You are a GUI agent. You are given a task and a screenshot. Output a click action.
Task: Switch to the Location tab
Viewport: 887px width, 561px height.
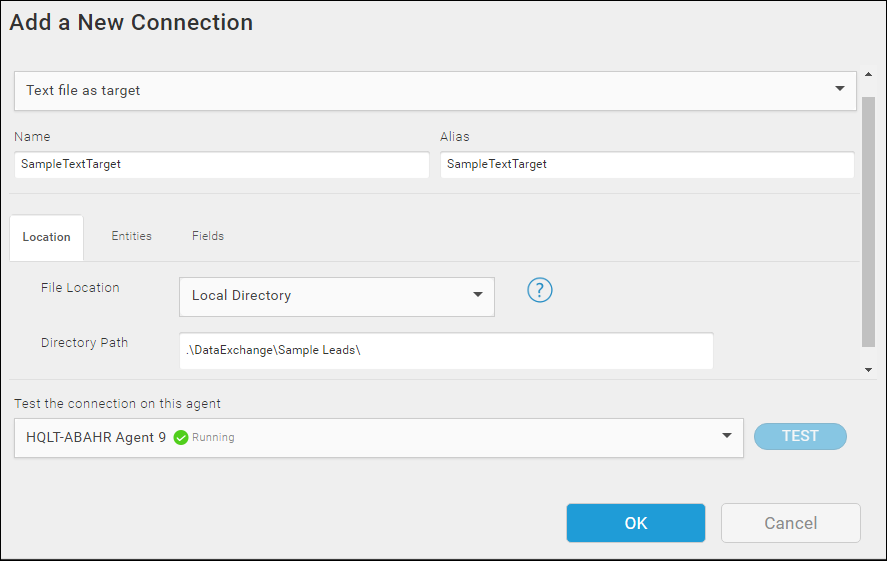click(x=46, y=238)
